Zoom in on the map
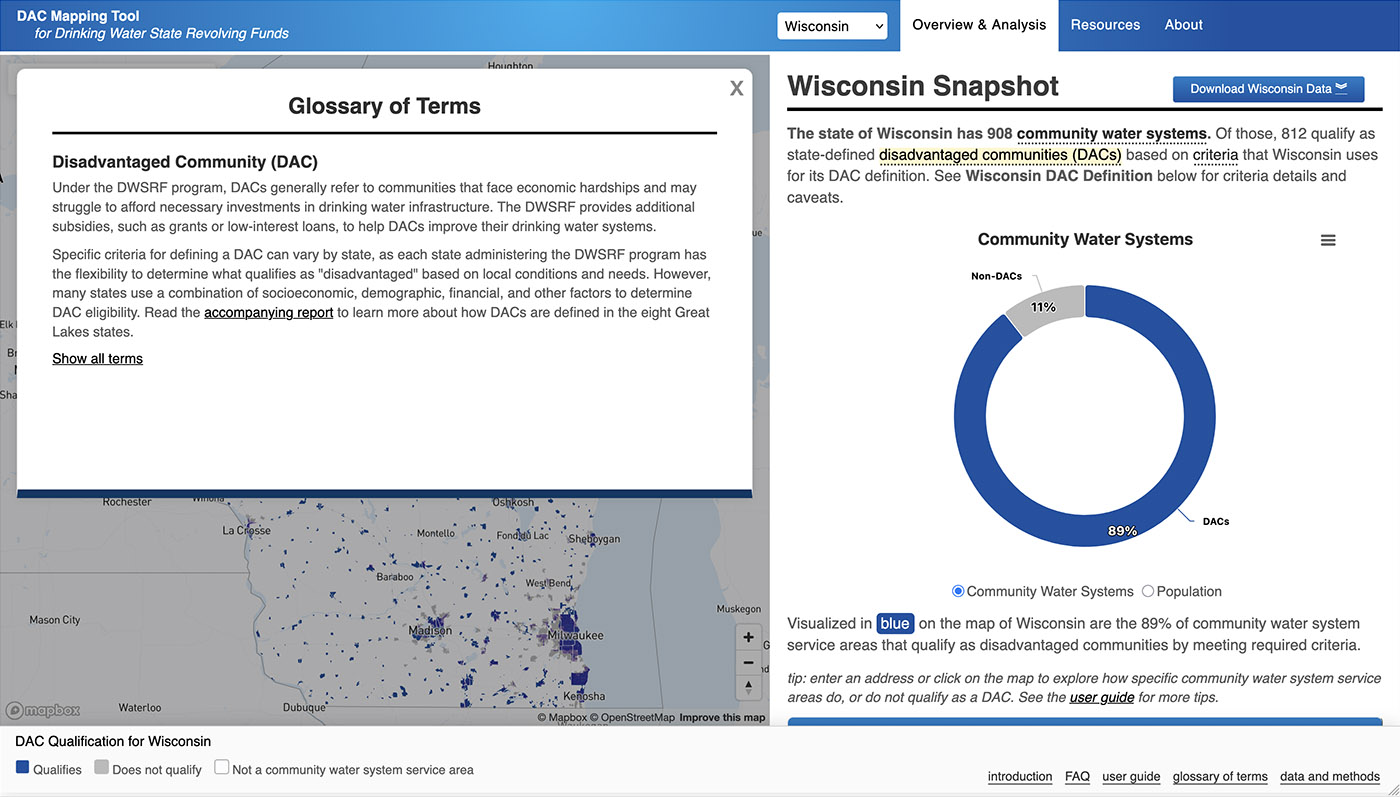 (748, 638)
